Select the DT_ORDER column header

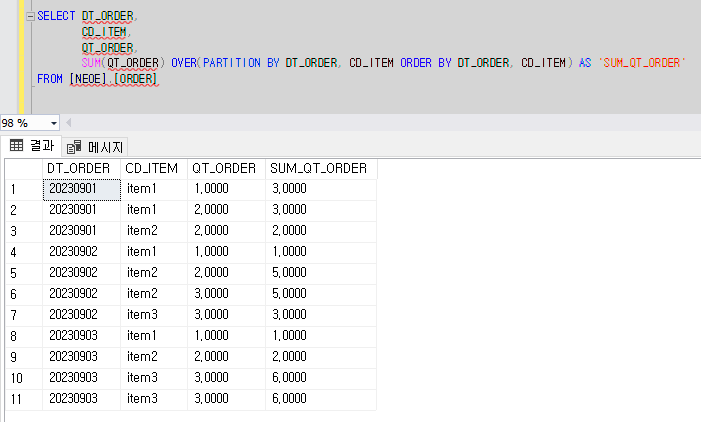(81, 169)
